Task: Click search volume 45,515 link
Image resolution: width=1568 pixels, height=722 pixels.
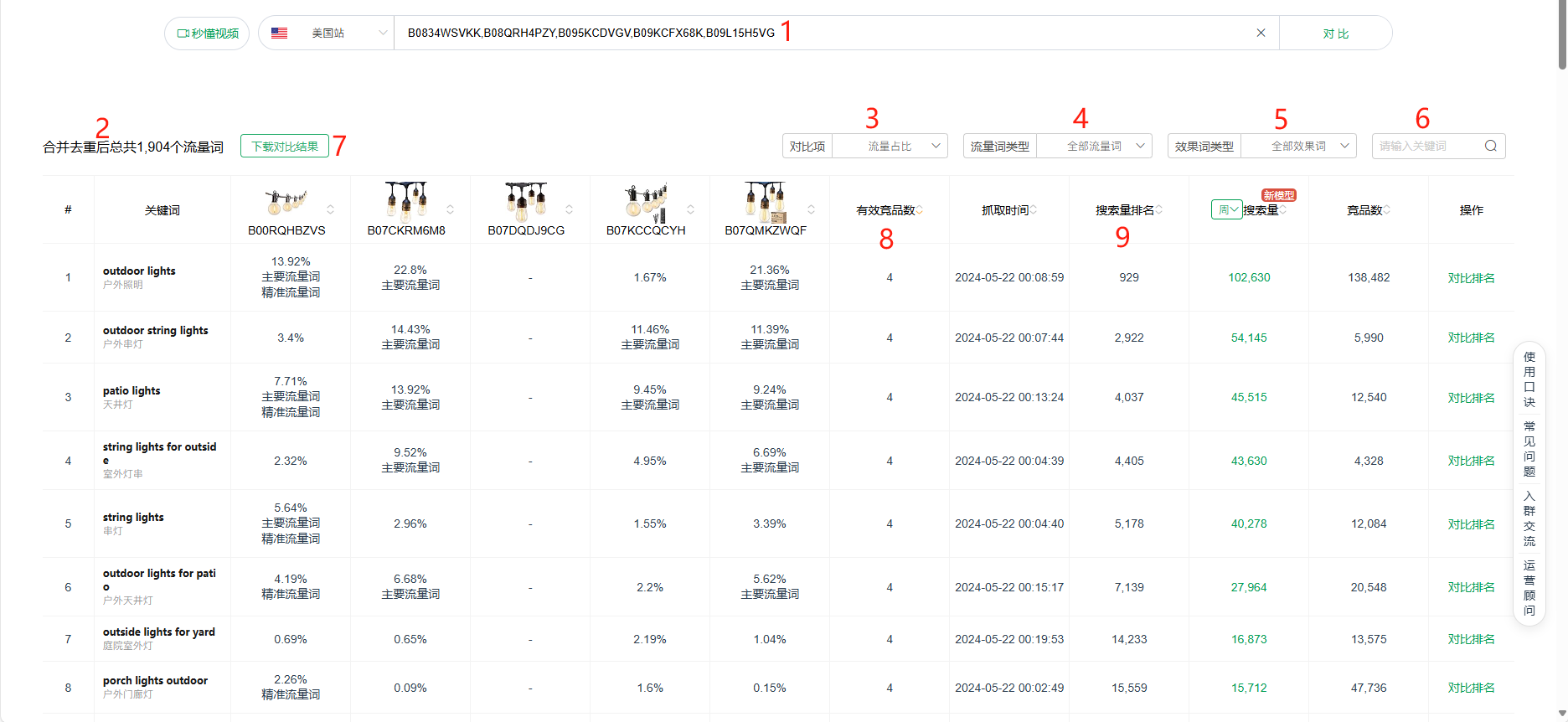Action: click(x=1249, y=397)
